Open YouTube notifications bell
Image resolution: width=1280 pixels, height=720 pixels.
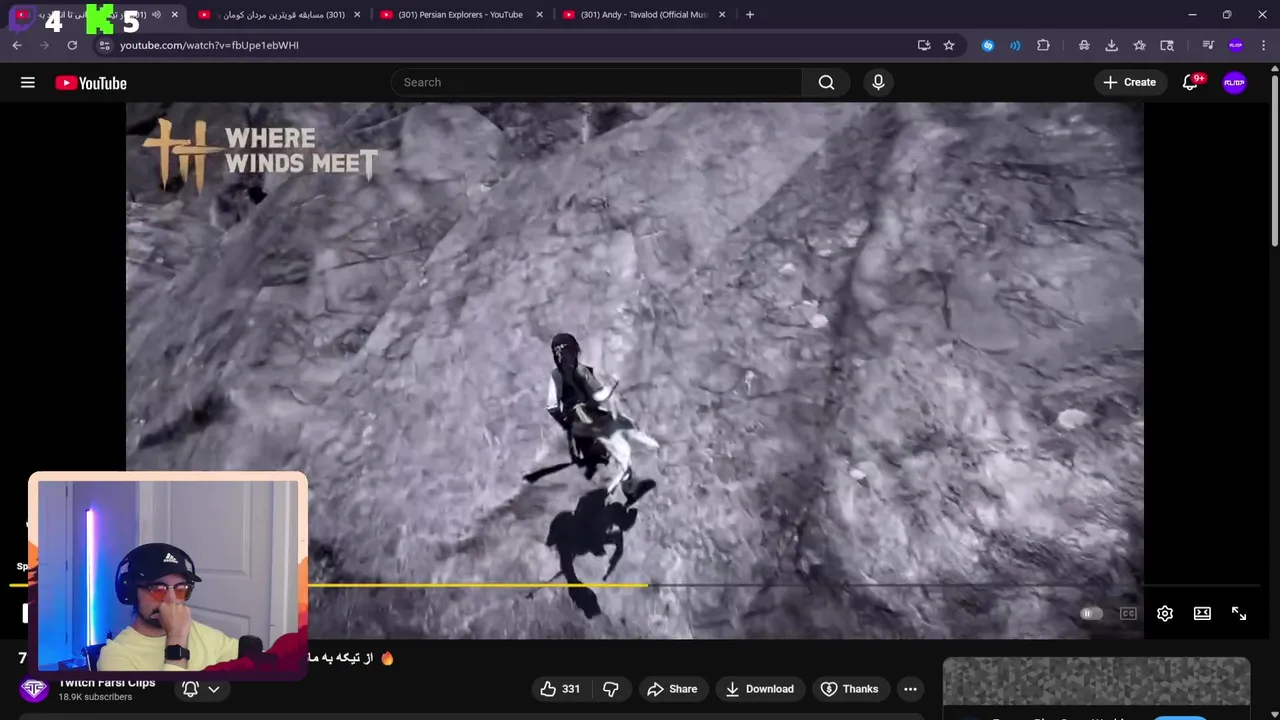coord(1190,83)
